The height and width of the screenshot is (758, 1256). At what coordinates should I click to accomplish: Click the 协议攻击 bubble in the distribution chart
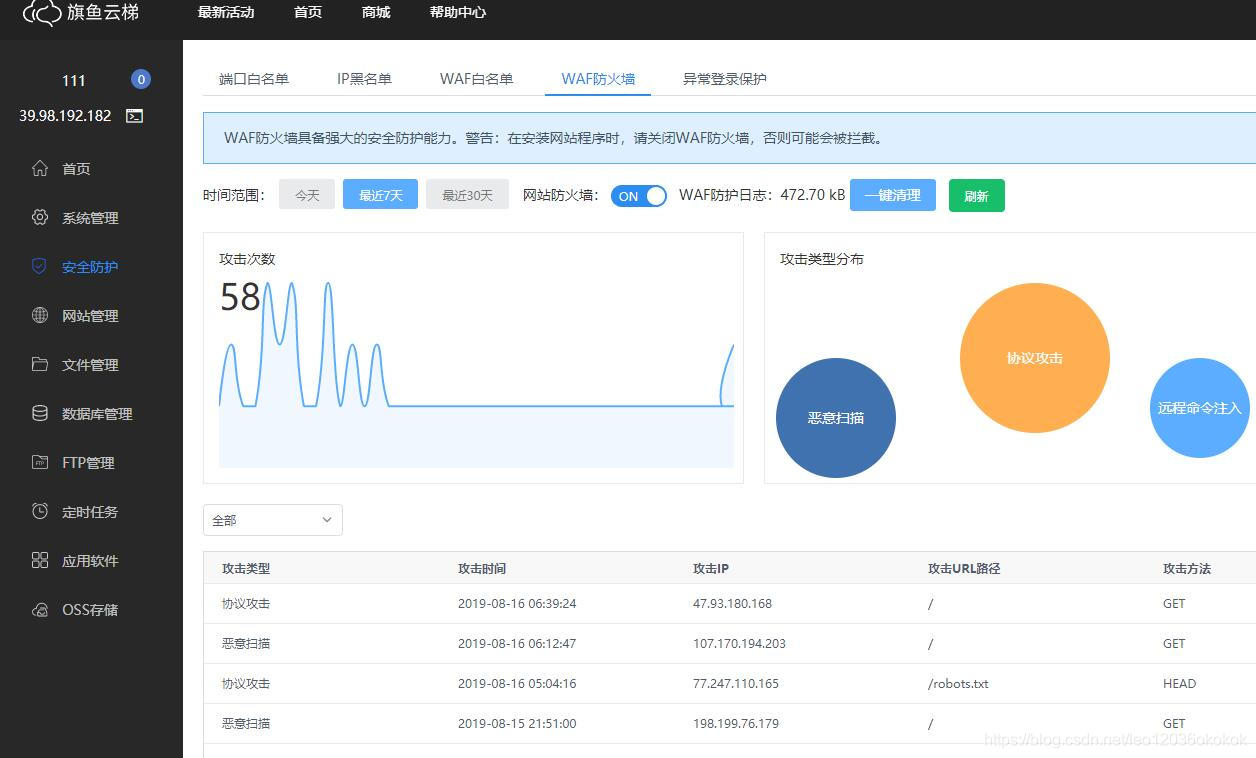tap(1034, 358)
